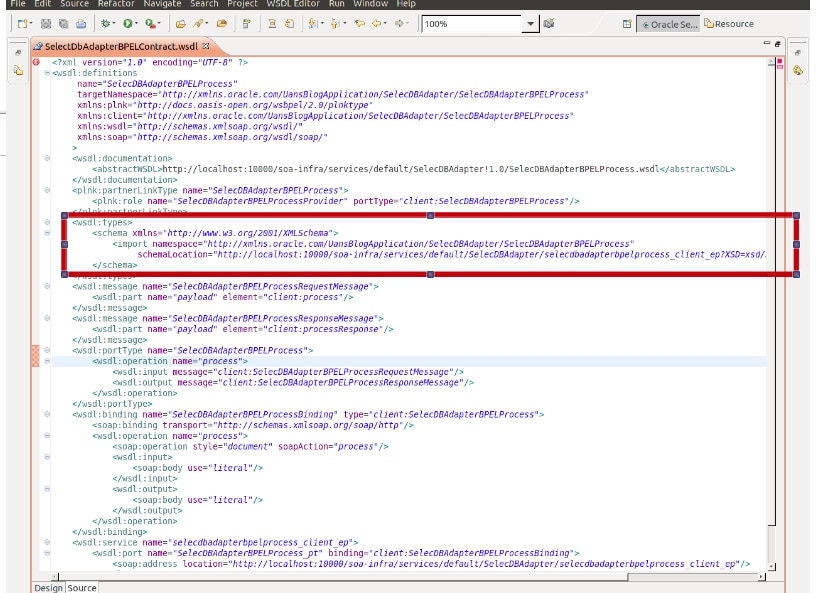
Task: Click the 100% zoom input field
Action: pos(471,24)
